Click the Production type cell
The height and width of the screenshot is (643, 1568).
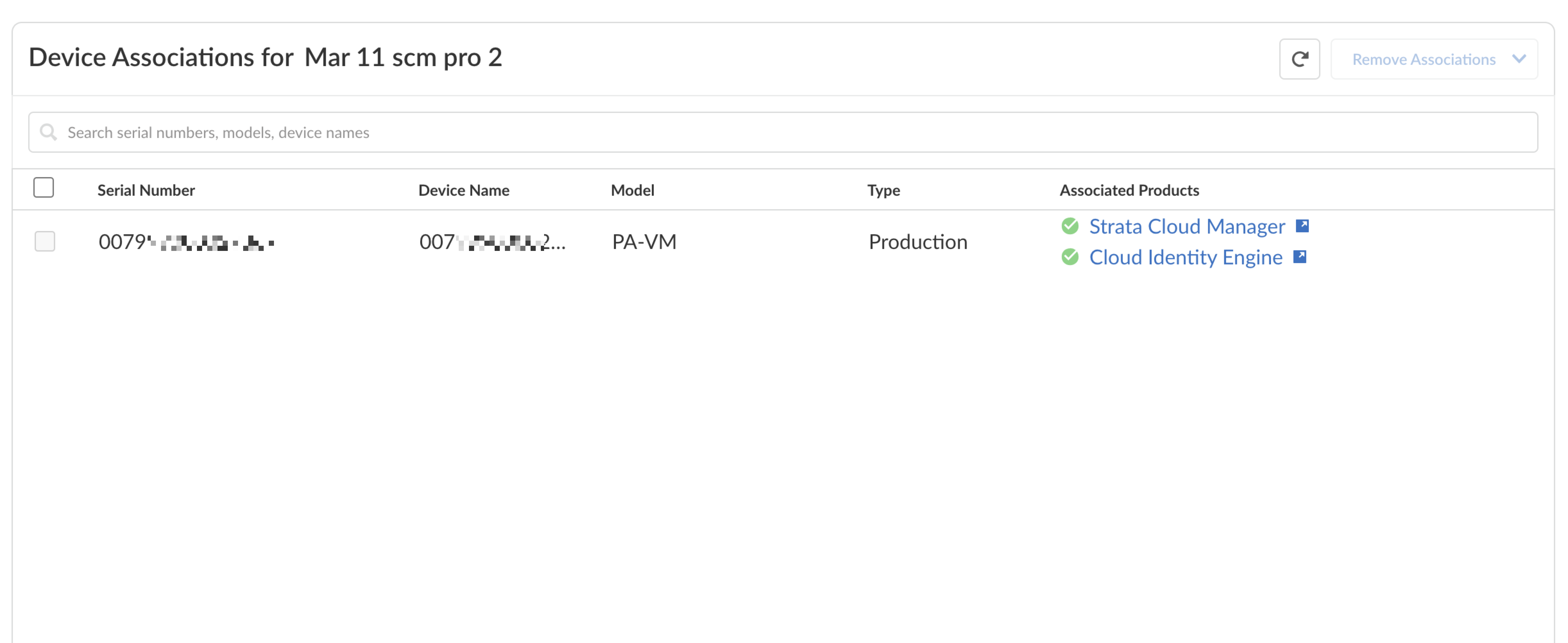(917, 242)
